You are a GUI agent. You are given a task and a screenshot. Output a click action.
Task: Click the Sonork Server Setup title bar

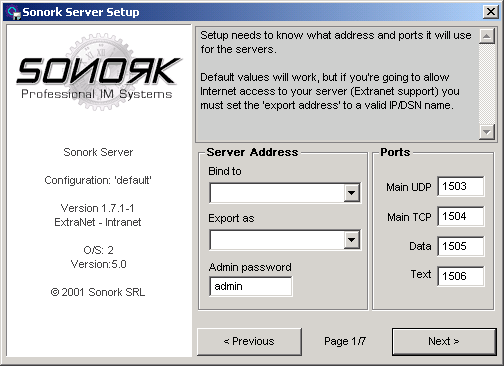252,12
